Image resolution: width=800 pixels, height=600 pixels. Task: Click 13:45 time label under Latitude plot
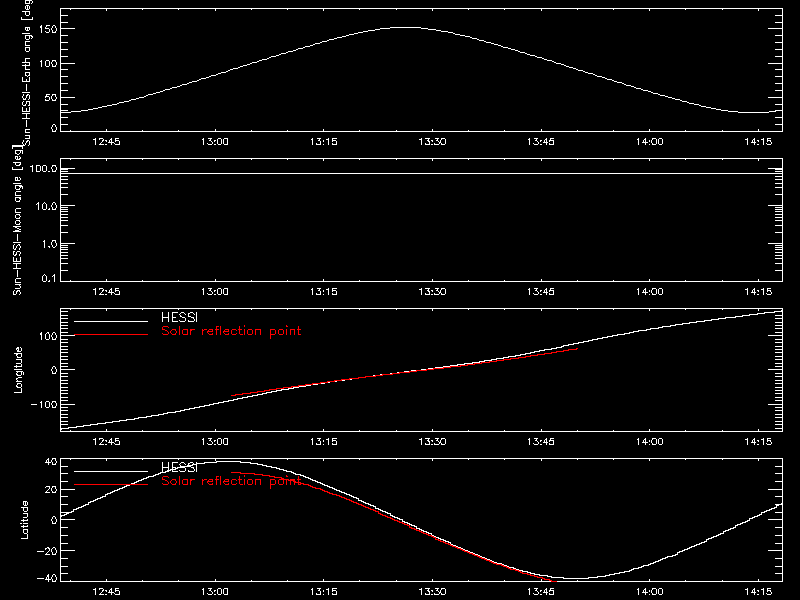pos(541,591)
